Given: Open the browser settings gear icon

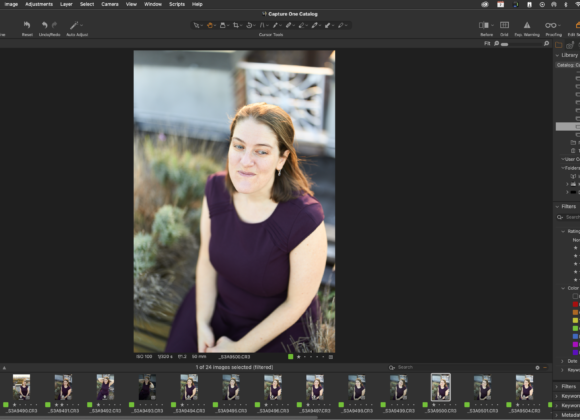Looking at the screenshot, I should coord(537,367).
